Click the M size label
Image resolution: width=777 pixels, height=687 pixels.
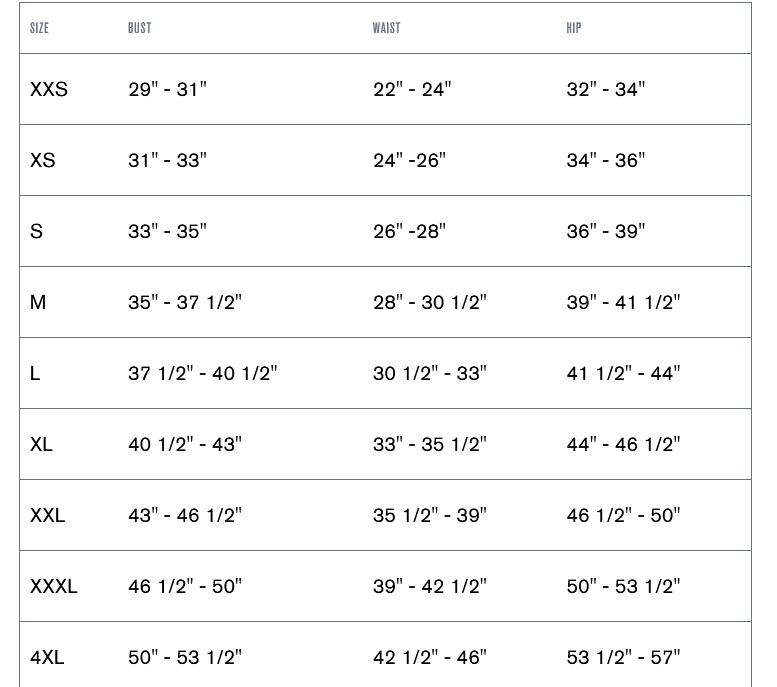(x=38, y=302)
